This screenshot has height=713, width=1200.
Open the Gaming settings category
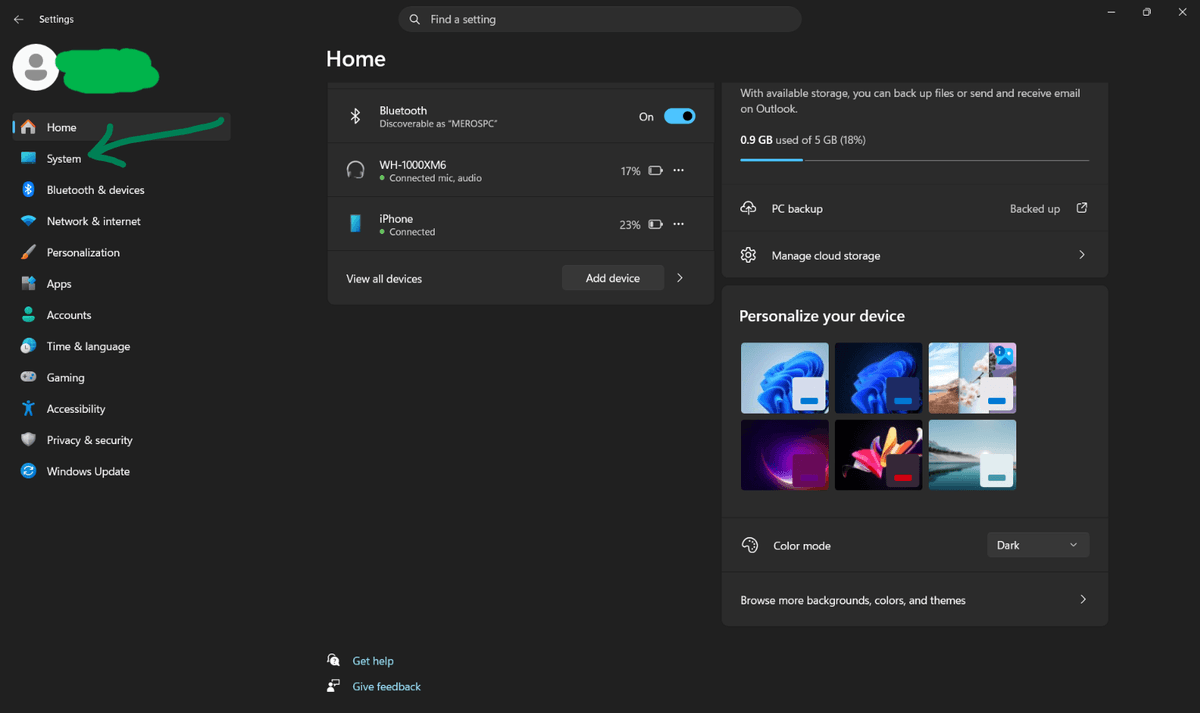click(122, 377)
